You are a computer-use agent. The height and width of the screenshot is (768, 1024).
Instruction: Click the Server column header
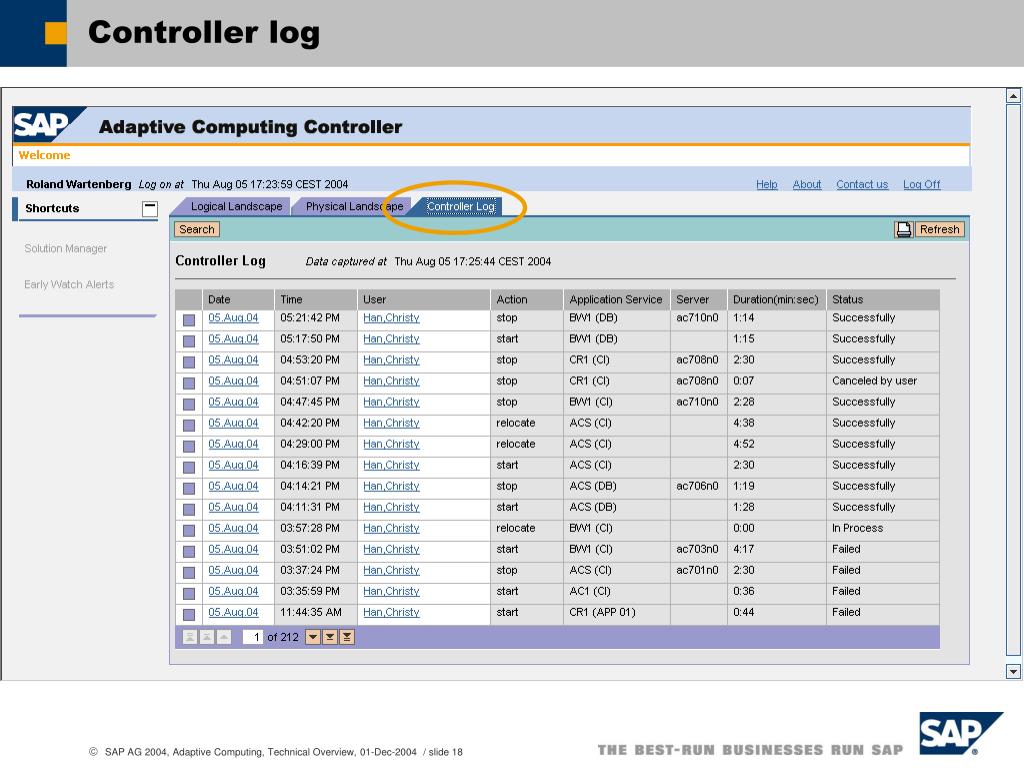pos(699,299)
